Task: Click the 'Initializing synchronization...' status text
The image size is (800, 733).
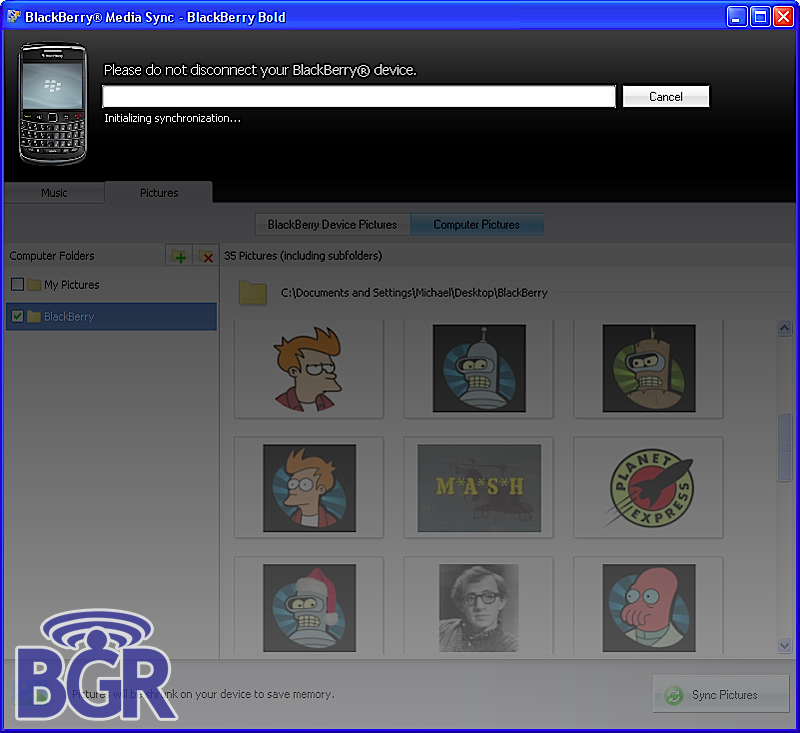Action: click(x=172, y=118)
